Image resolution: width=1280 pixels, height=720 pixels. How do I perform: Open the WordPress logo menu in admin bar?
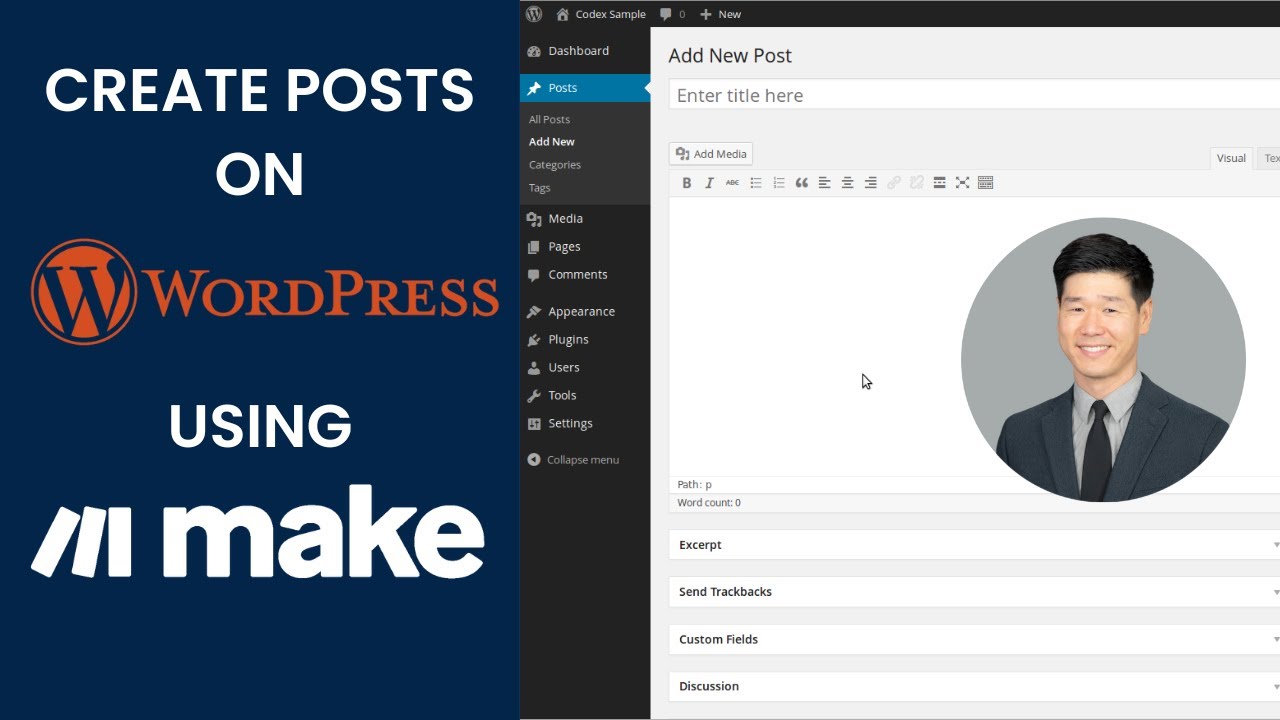[534, 14]
